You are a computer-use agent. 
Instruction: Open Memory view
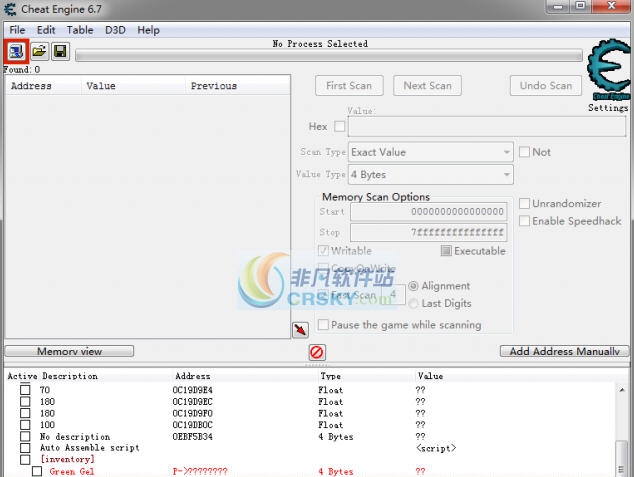[69, 351]
